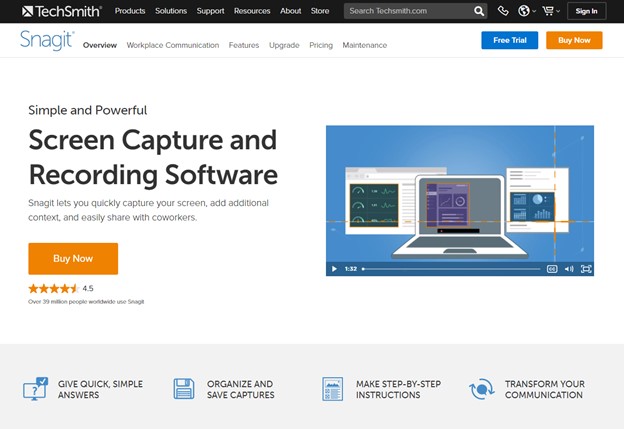Open the phone contact icon
The width and height of the screenshot is (624, 429).
point(503,11)
